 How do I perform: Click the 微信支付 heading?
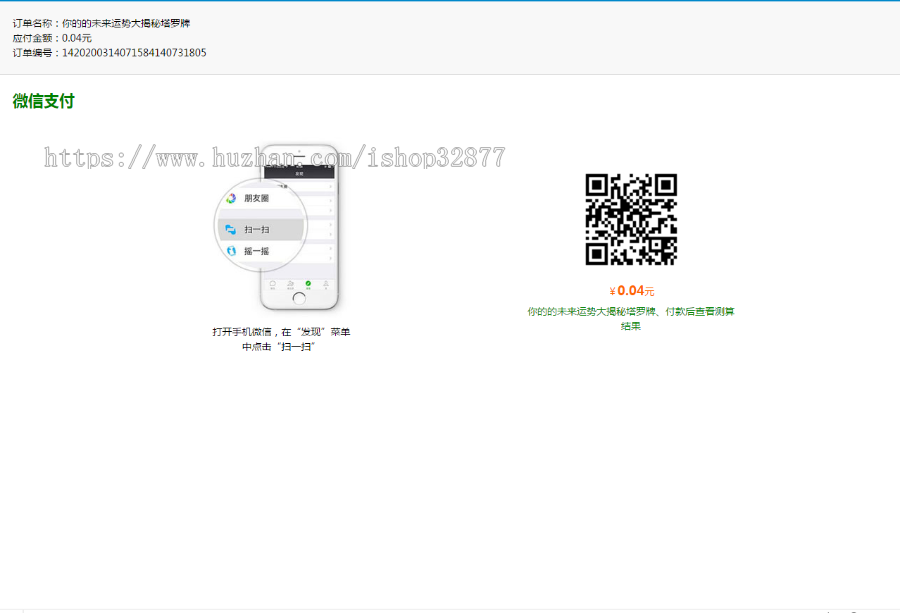(44, 101)
